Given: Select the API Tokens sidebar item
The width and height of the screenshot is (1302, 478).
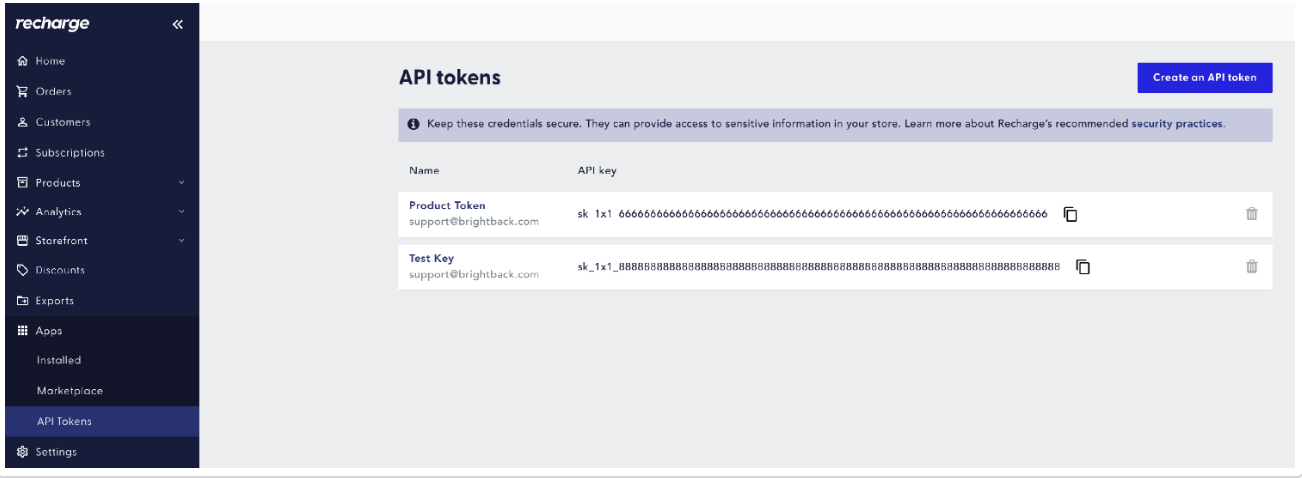Looking at the screenshot, I should [64, 421].
